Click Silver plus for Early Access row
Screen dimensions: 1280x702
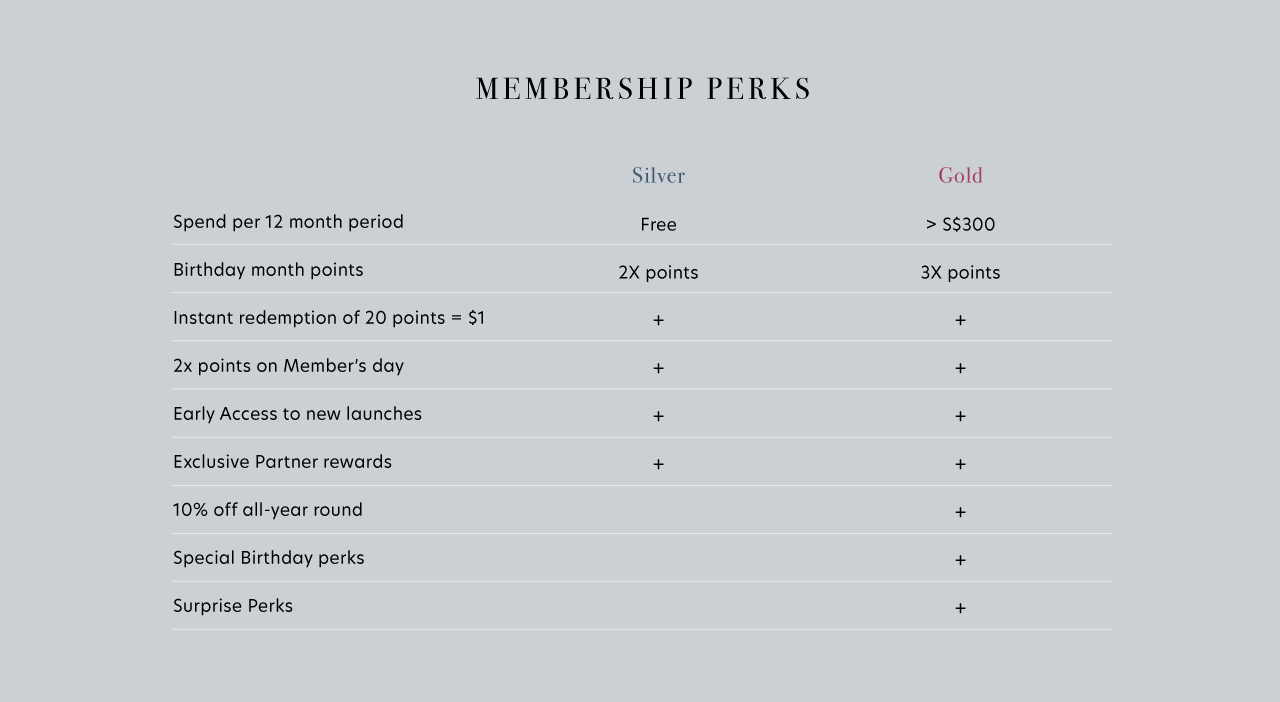coord(658,416)
